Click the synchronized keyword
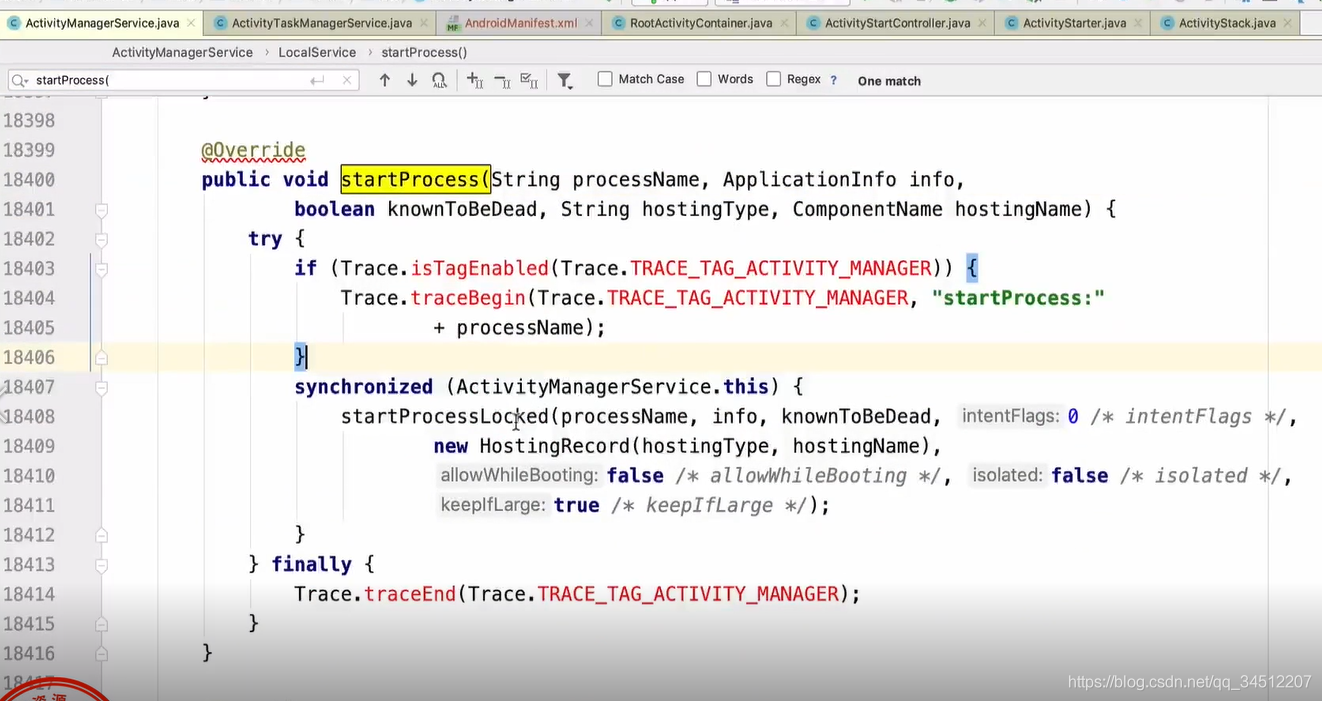This screenshot has width=1322, height=701. (363, 387)
